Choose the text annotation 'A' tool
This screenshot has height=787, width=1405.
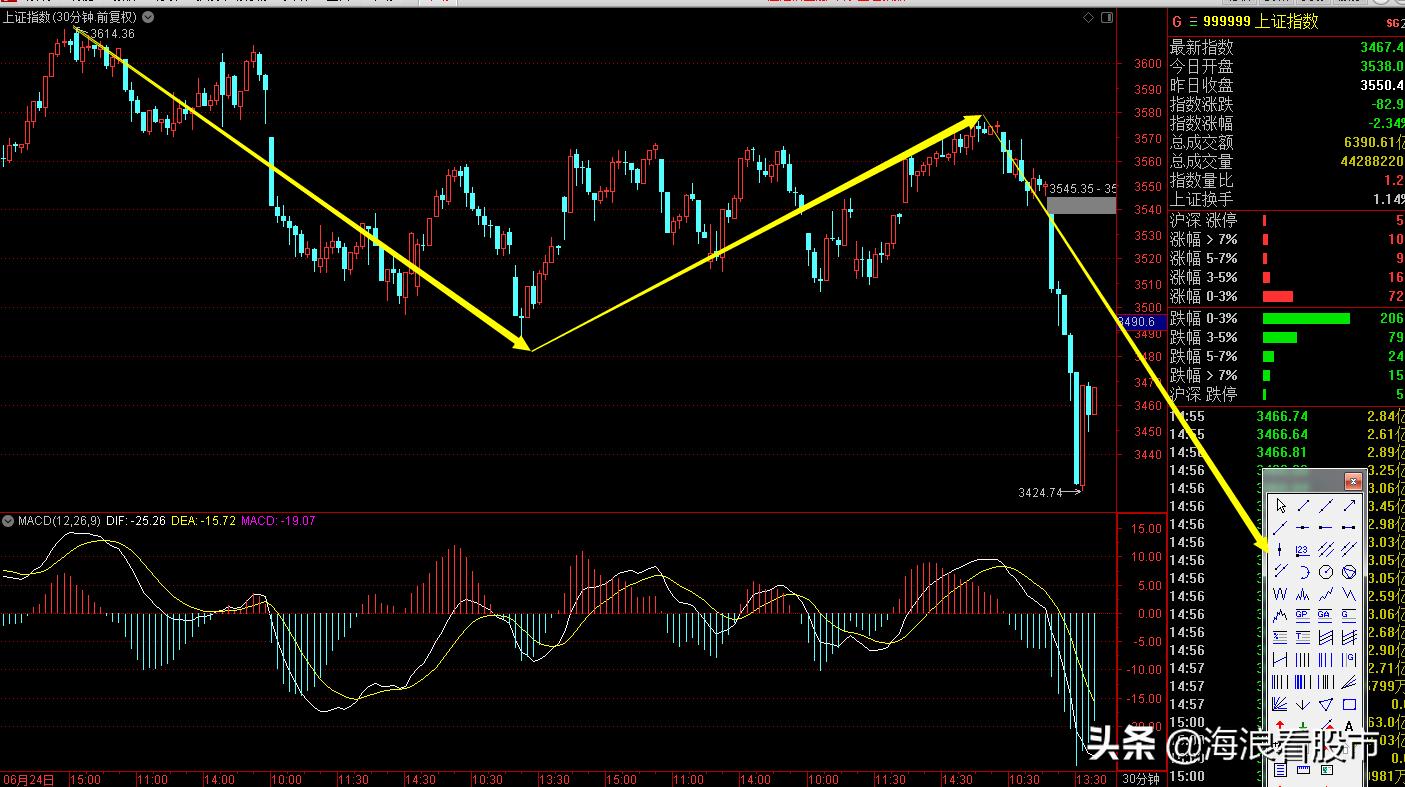tap(1350, 726)
